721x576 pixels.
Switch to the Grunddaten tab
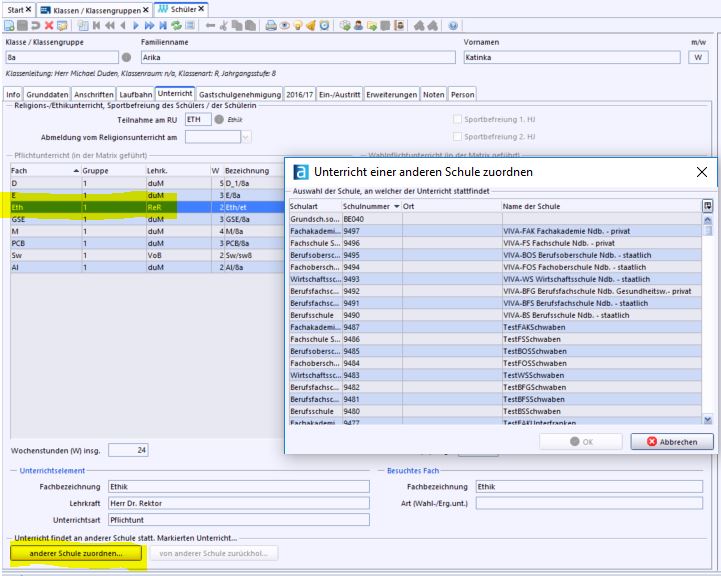pos(47,94)
